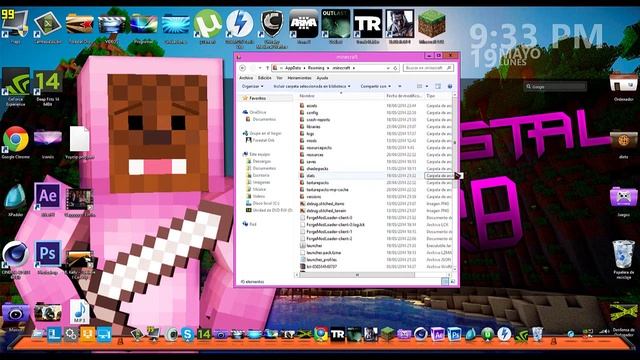Switch to large icons view in status bar
Image resolution: width=640 pixels, height=360 pixels.
click(x=453, y=281)
